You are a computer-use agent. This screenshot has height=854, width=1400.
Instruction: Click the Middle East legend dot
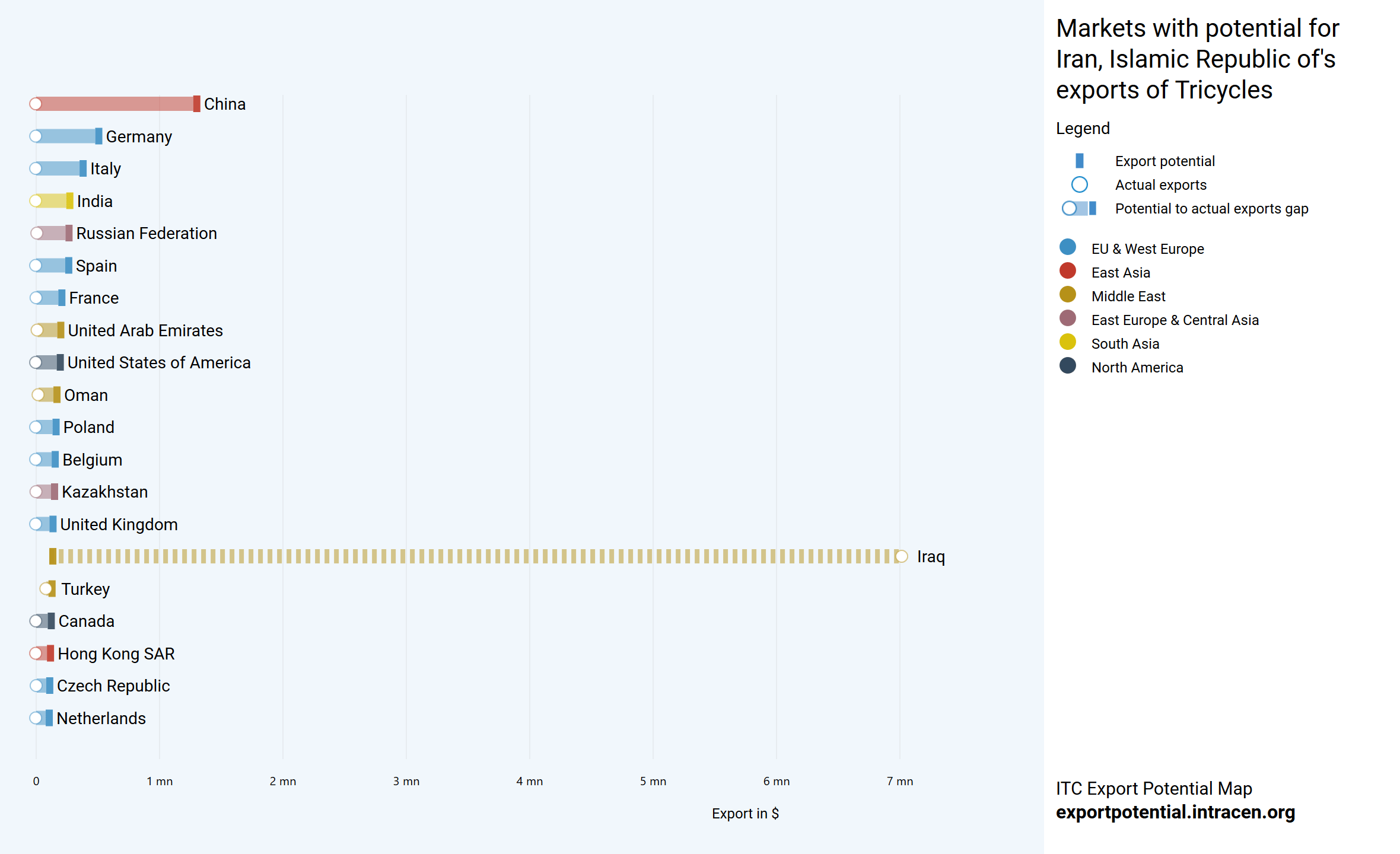(1067, 295)
